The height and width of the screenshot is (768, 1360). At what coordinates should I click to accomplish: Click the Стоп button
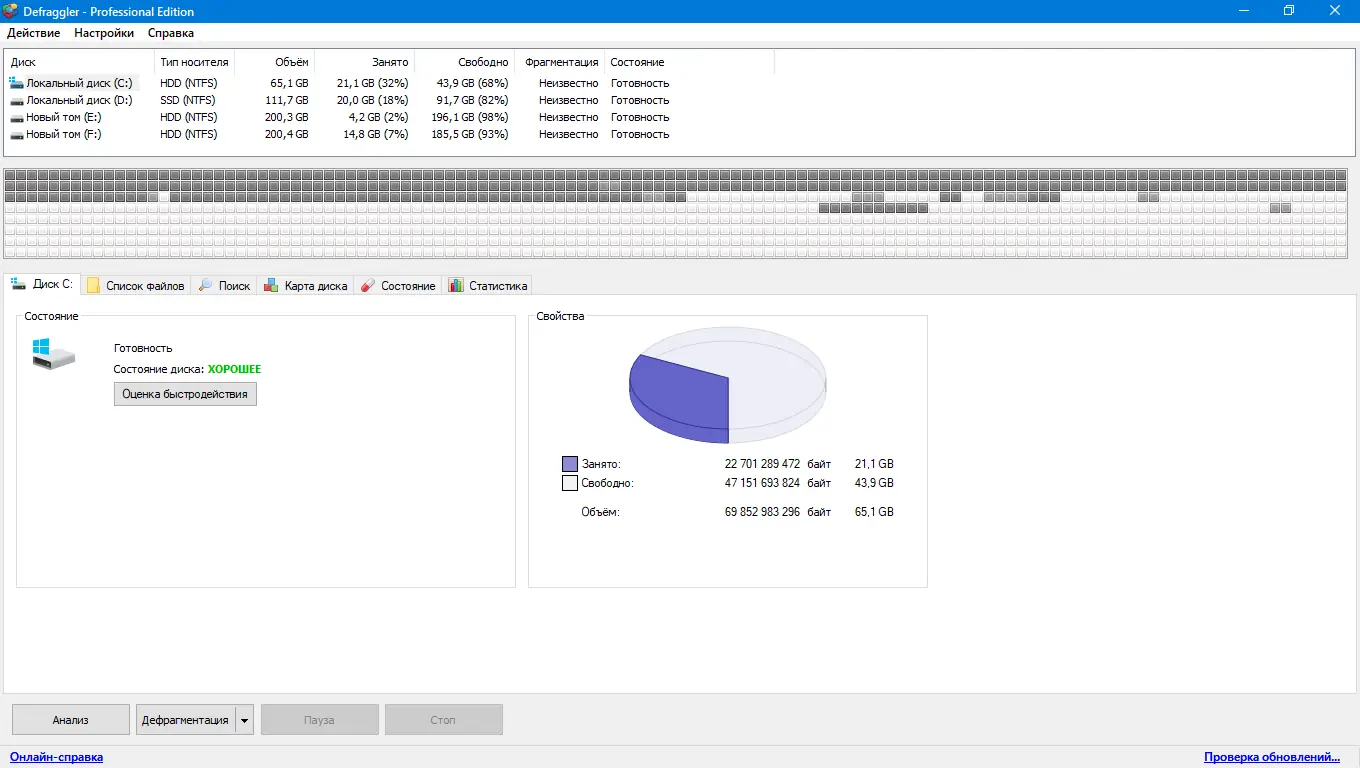pos(443,720)
